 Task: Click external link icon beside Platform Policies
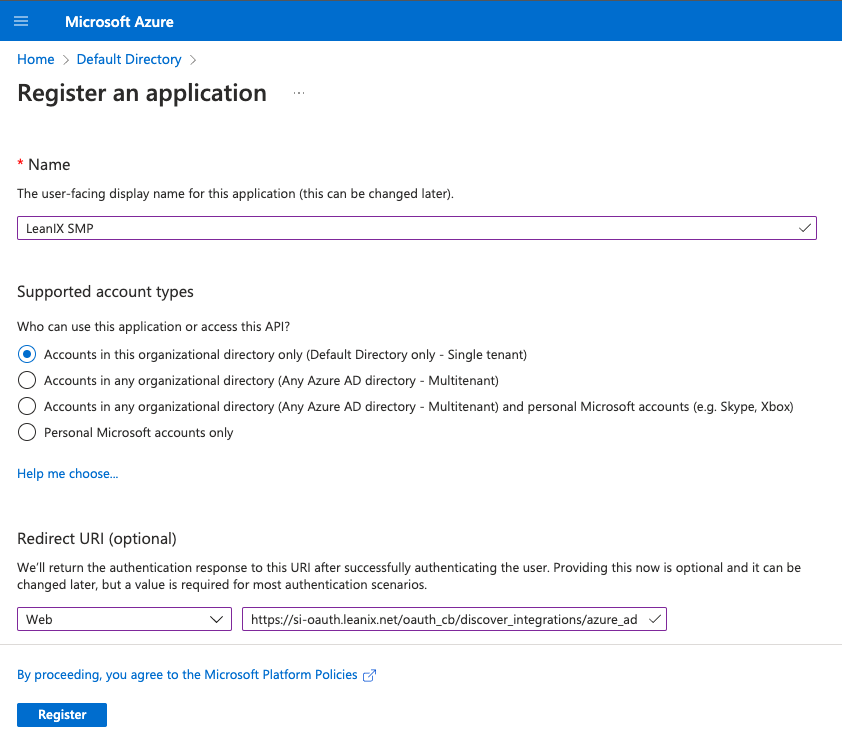[369, 675]
